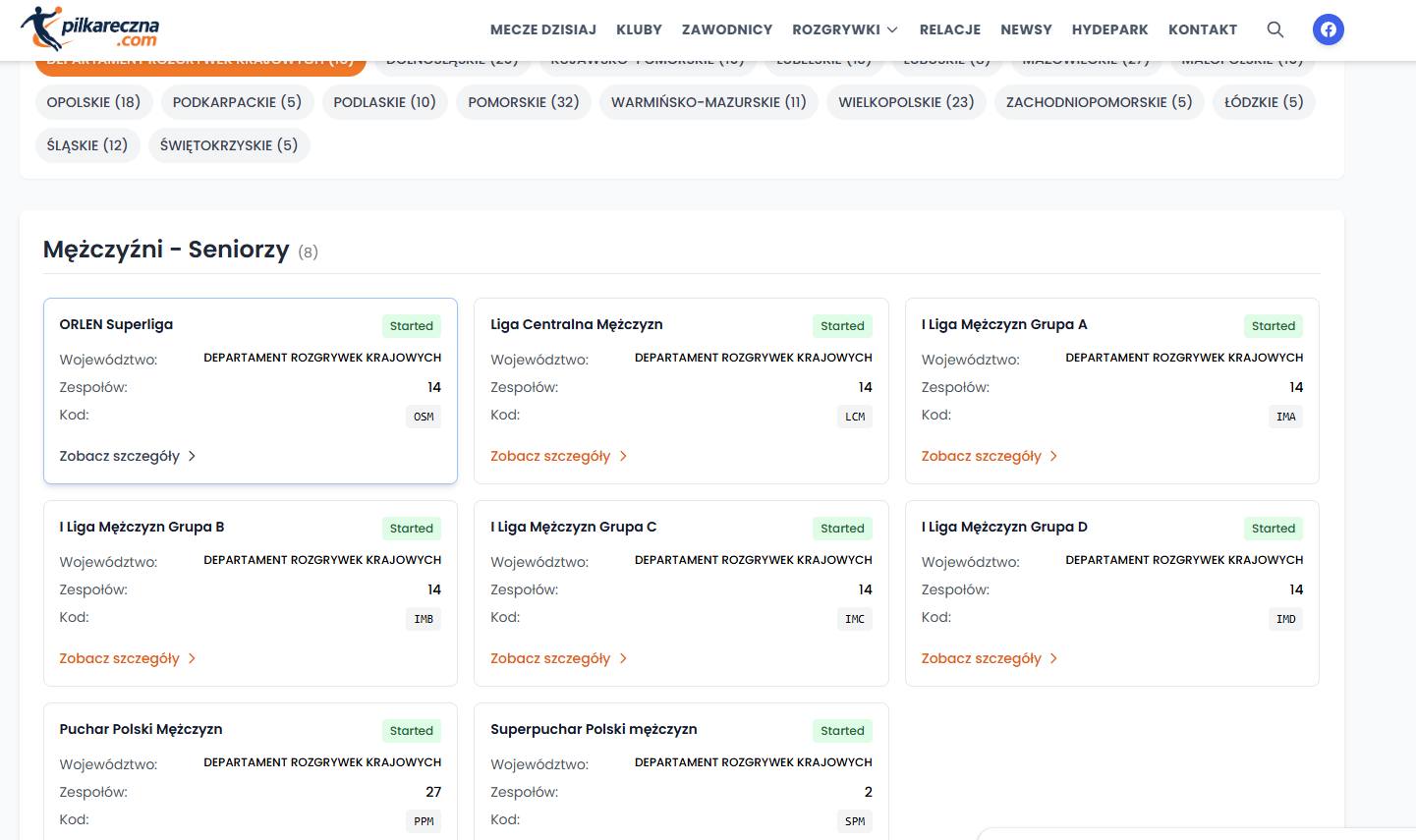
Task: Open the I Liga Mężczyzn Grupa A title
Action: click(x=1003, y=324)
